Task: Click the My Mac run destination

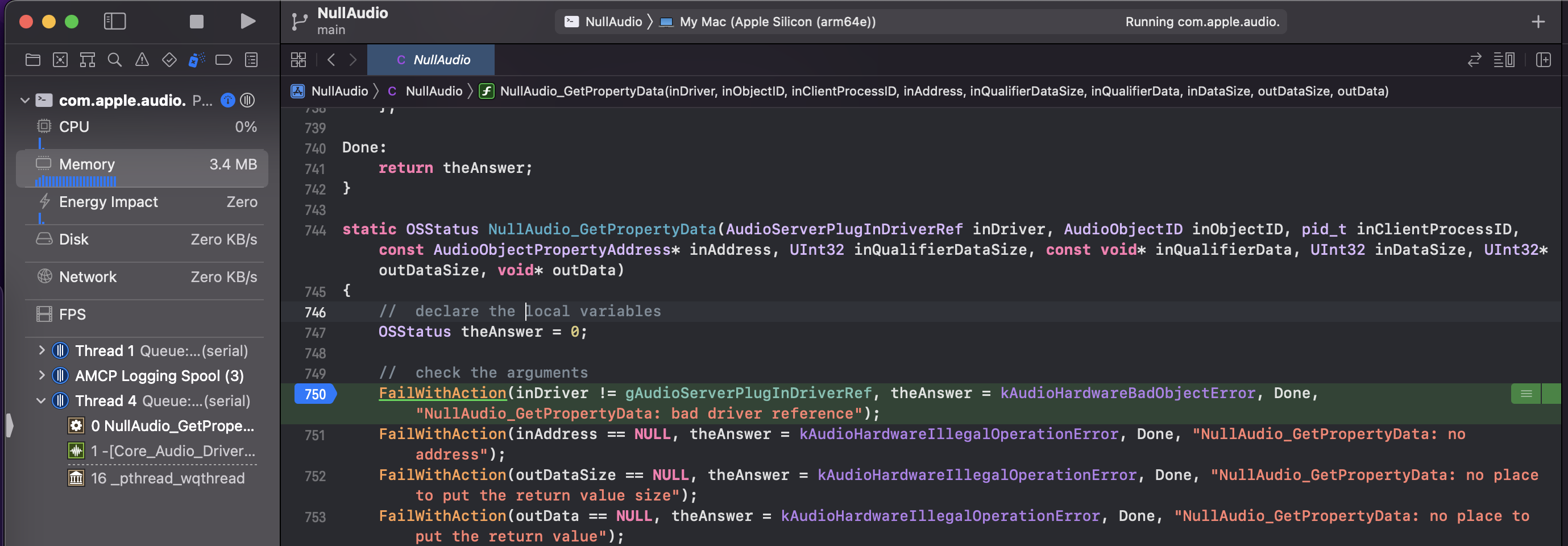Action: point(777,22)
